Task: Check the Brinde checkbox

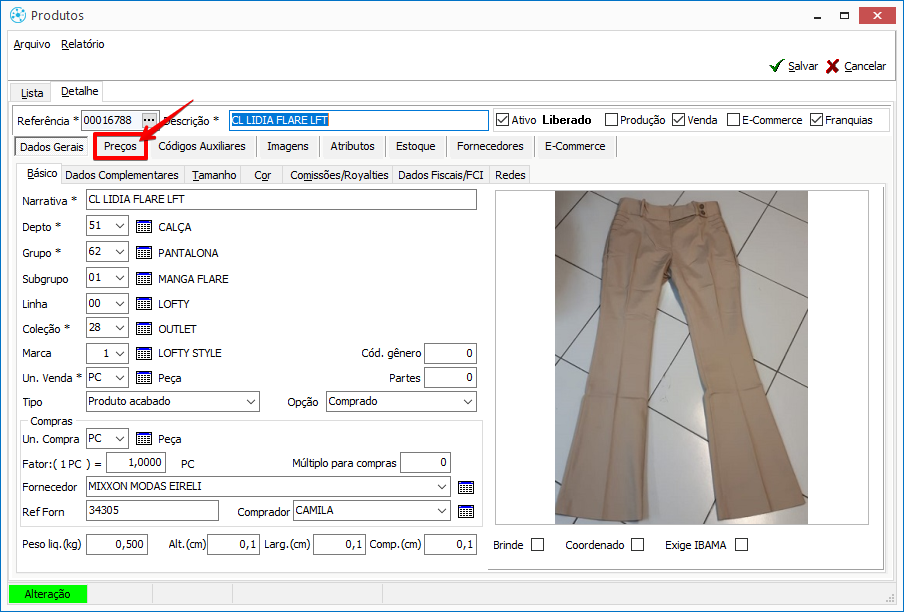Action: (537, 545)
